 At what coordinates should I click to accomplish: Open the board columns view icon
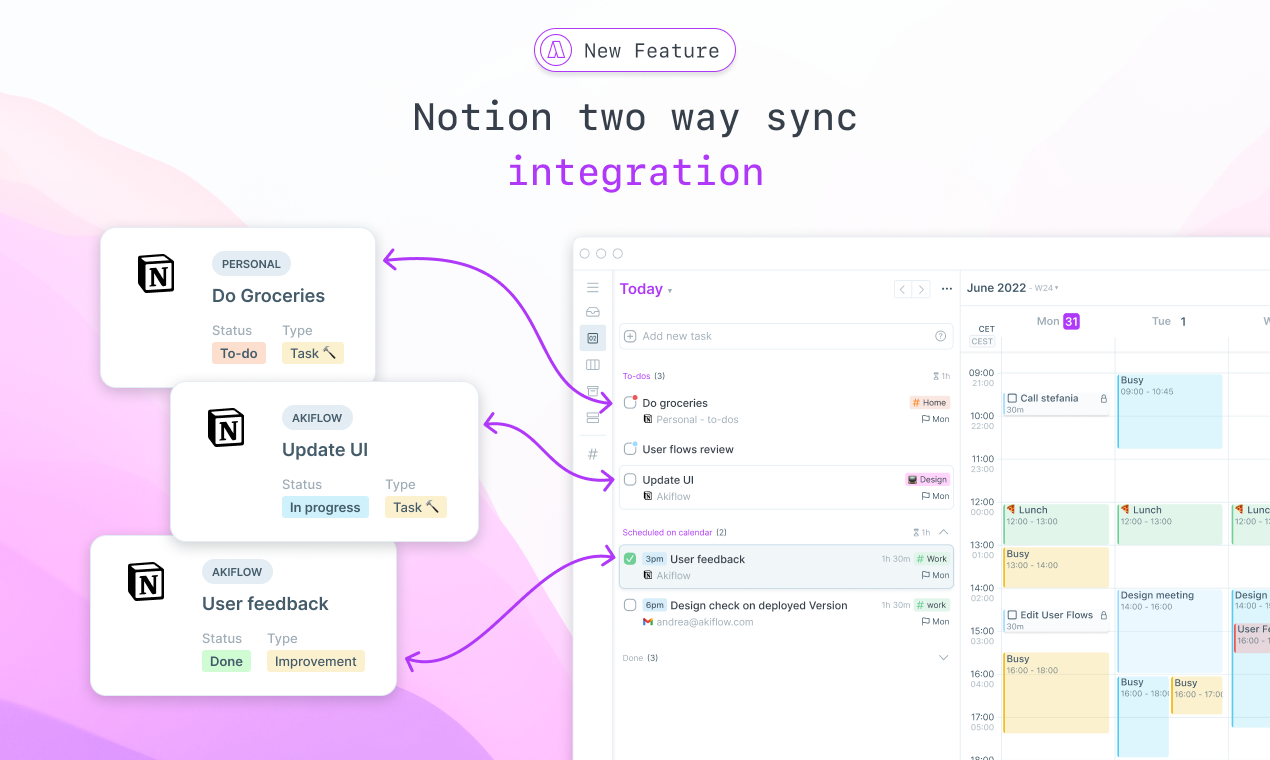[x=593, y=365]
